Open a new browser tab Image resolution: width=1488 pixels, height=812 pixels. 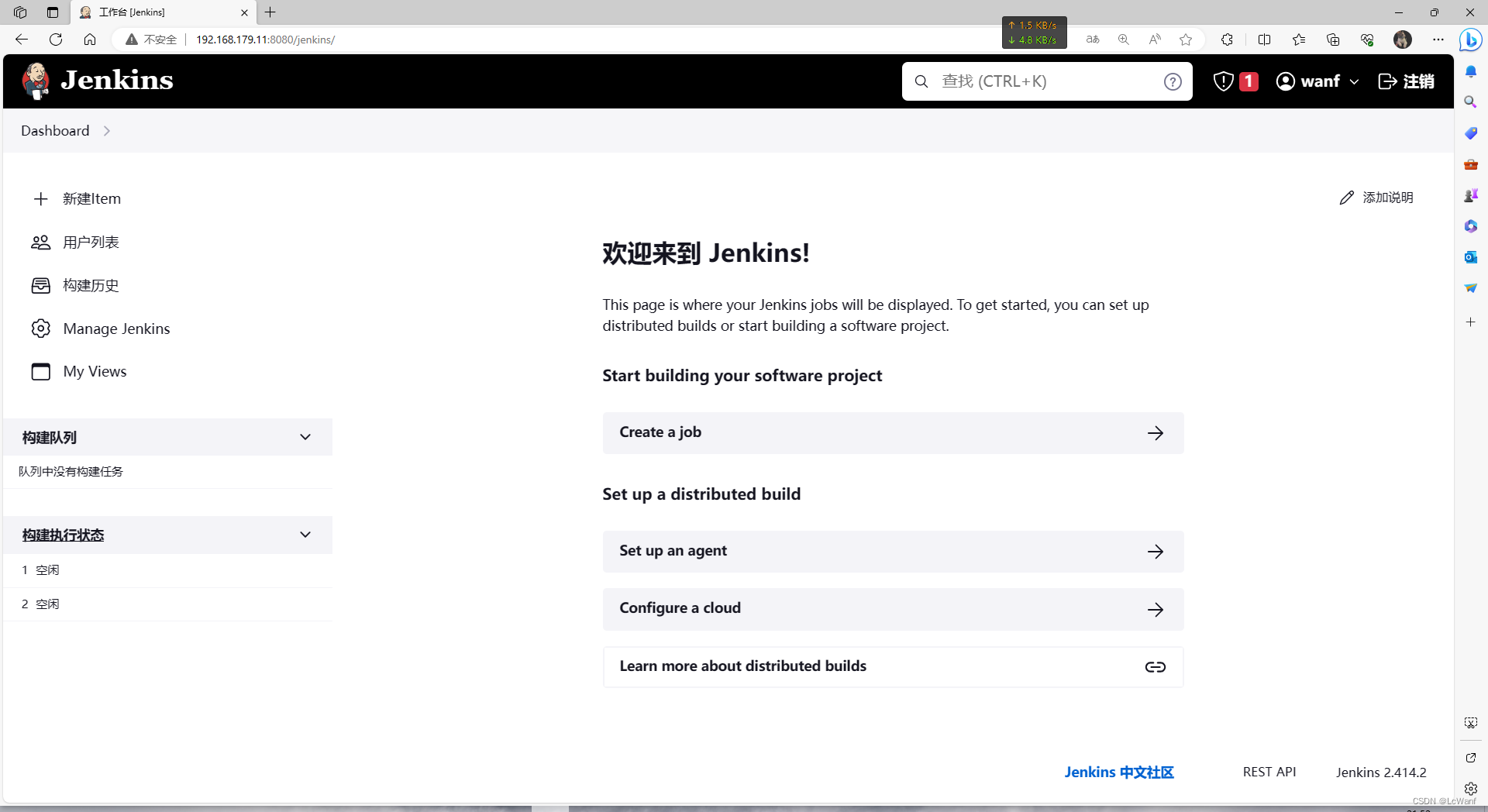tap(270, 12)
